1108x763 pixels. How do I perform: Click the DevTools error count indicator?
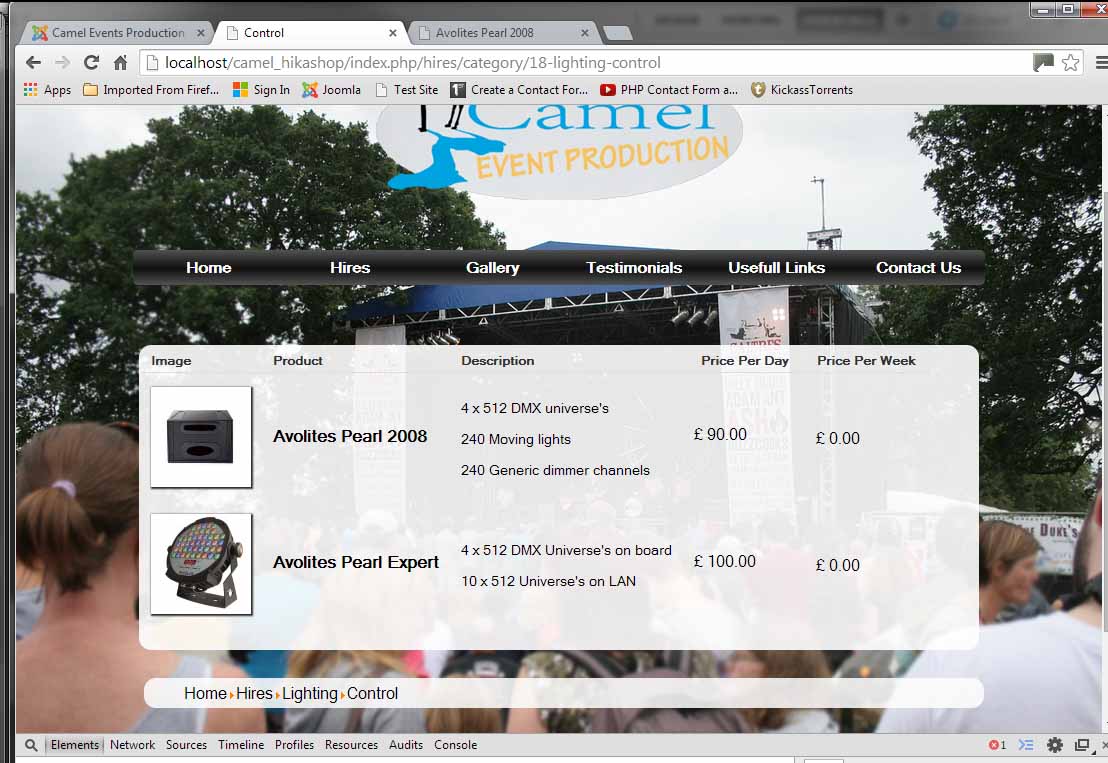[x=997, y=745]
